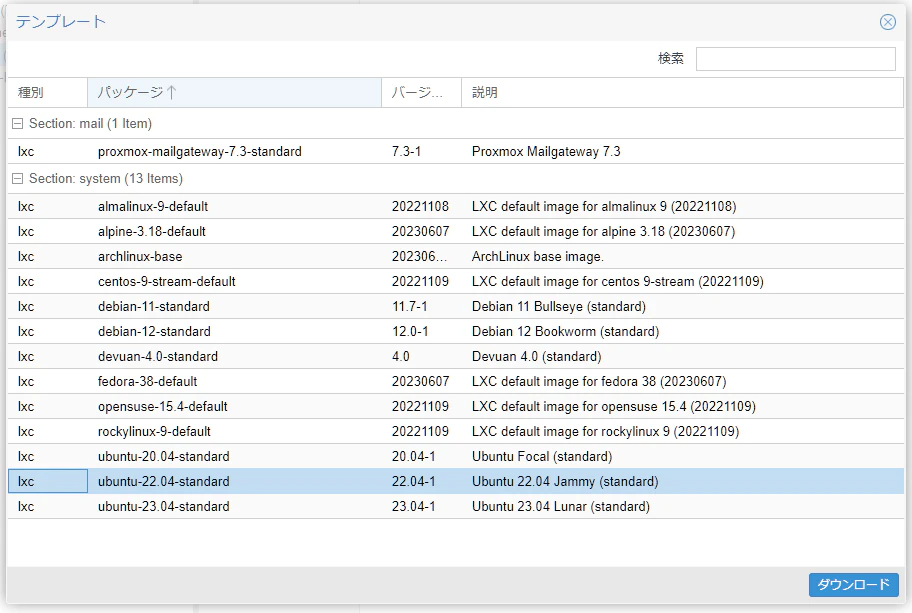Select fedora-38-default package
The height and width of the screenshot is (613, 912).
click(x=148, y=382)
